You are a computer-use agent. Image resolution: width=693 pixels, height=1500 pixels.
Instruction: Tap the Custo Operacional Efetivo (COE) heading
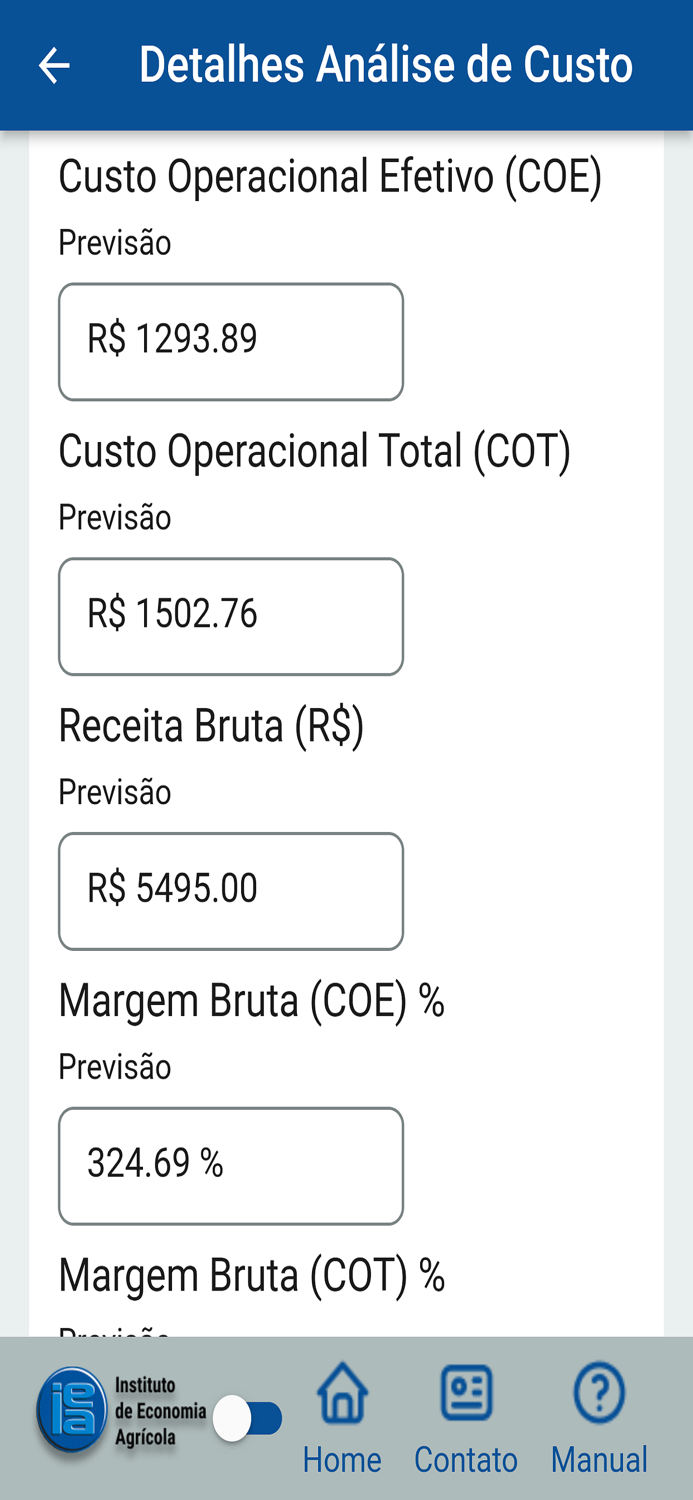coord(330,175)
